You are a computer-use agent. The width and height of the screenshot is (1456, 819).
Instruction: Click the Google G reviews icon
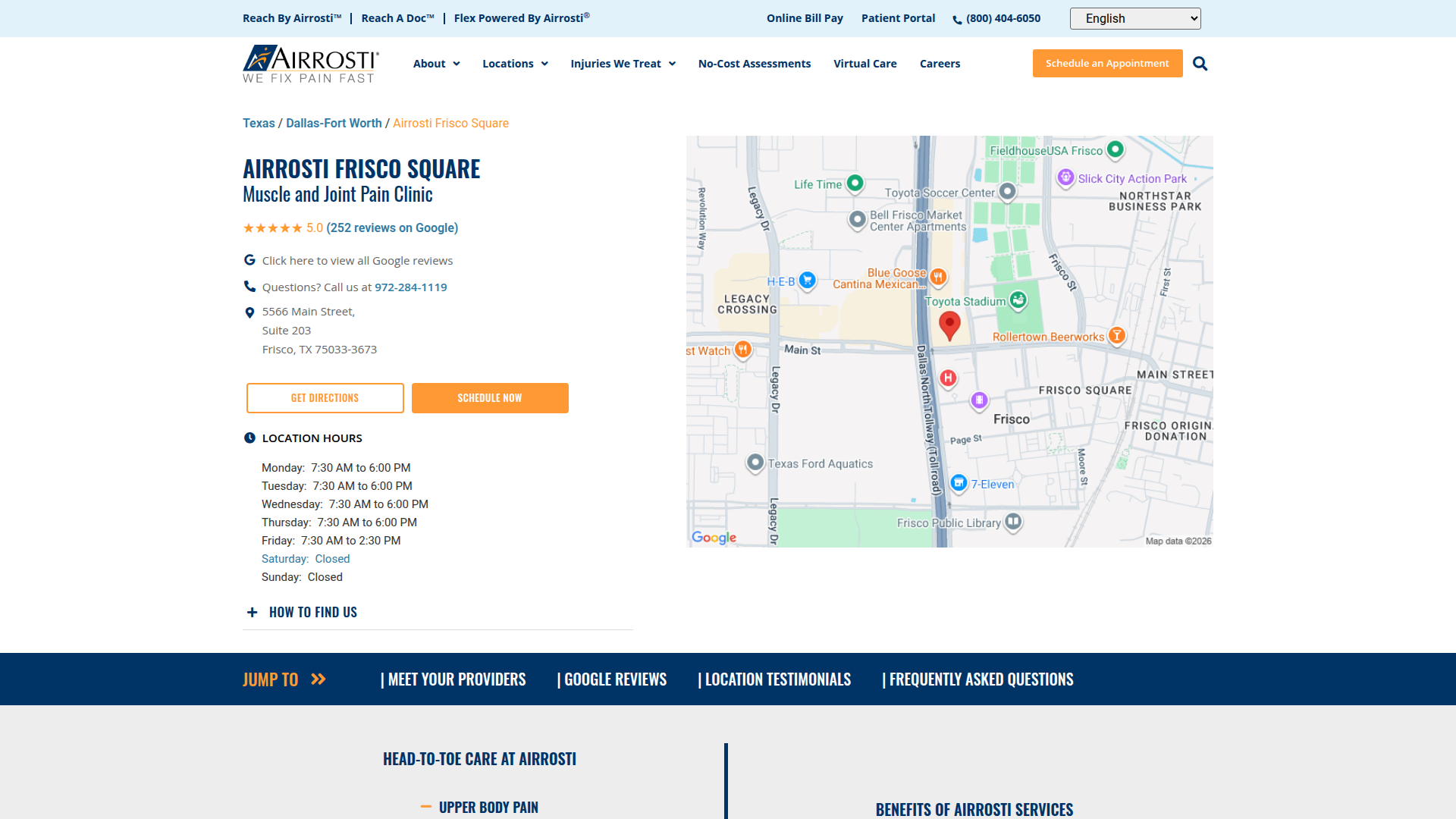click(249, 260)
